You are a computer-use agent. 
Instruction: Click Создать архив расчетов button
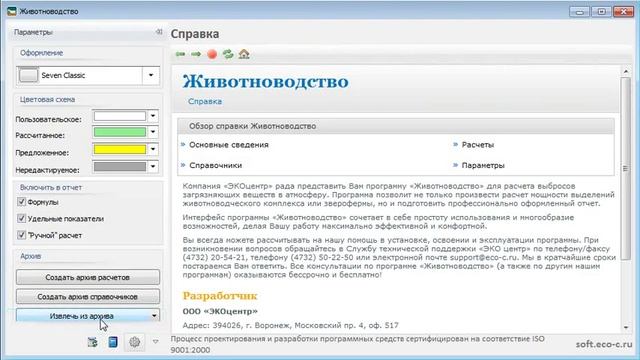pyautogui.click(x=88, y=277)
